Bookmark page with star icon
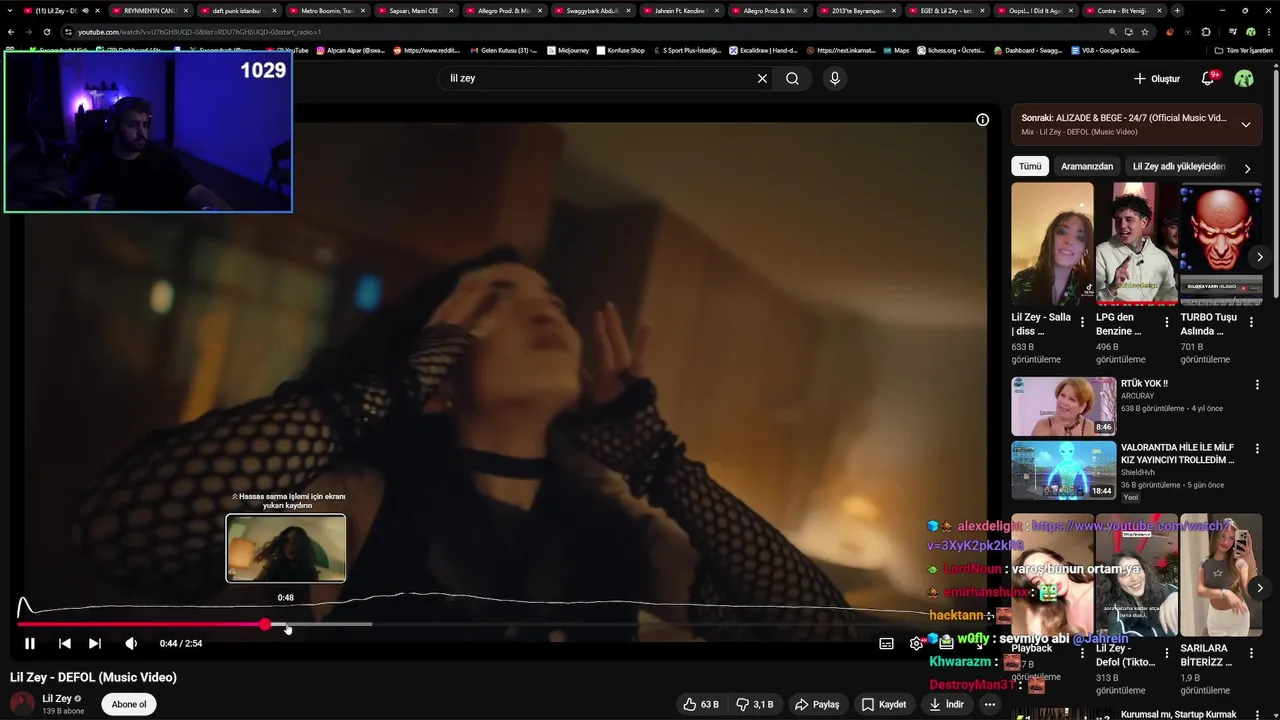1280x720 pixels. (x=1145, y=31)
